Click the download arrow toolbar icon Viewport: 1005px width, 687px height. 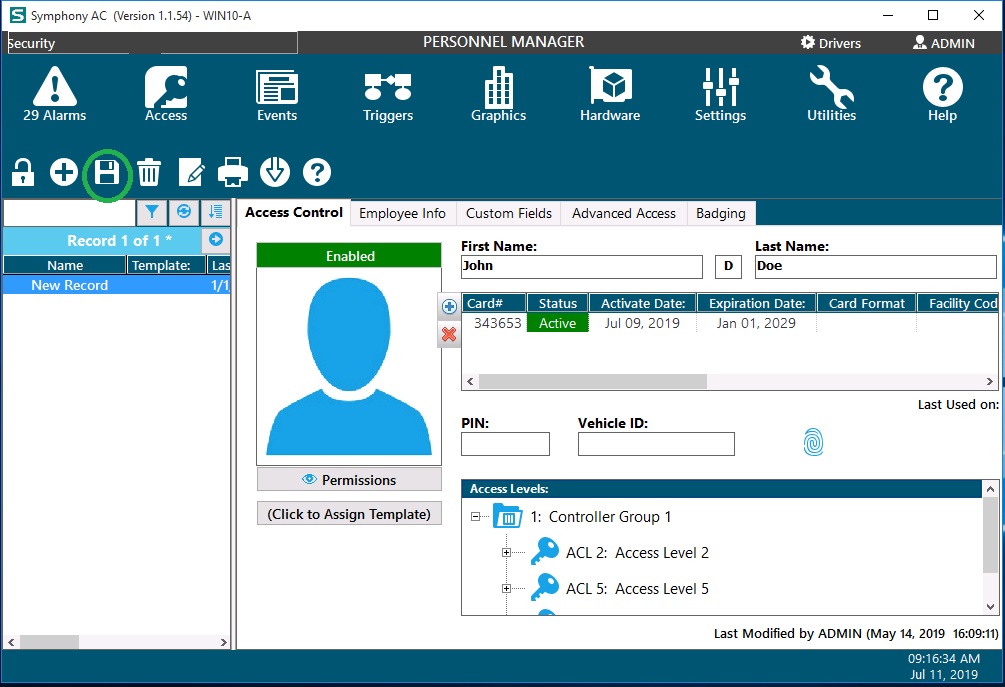tap(275, 172)
